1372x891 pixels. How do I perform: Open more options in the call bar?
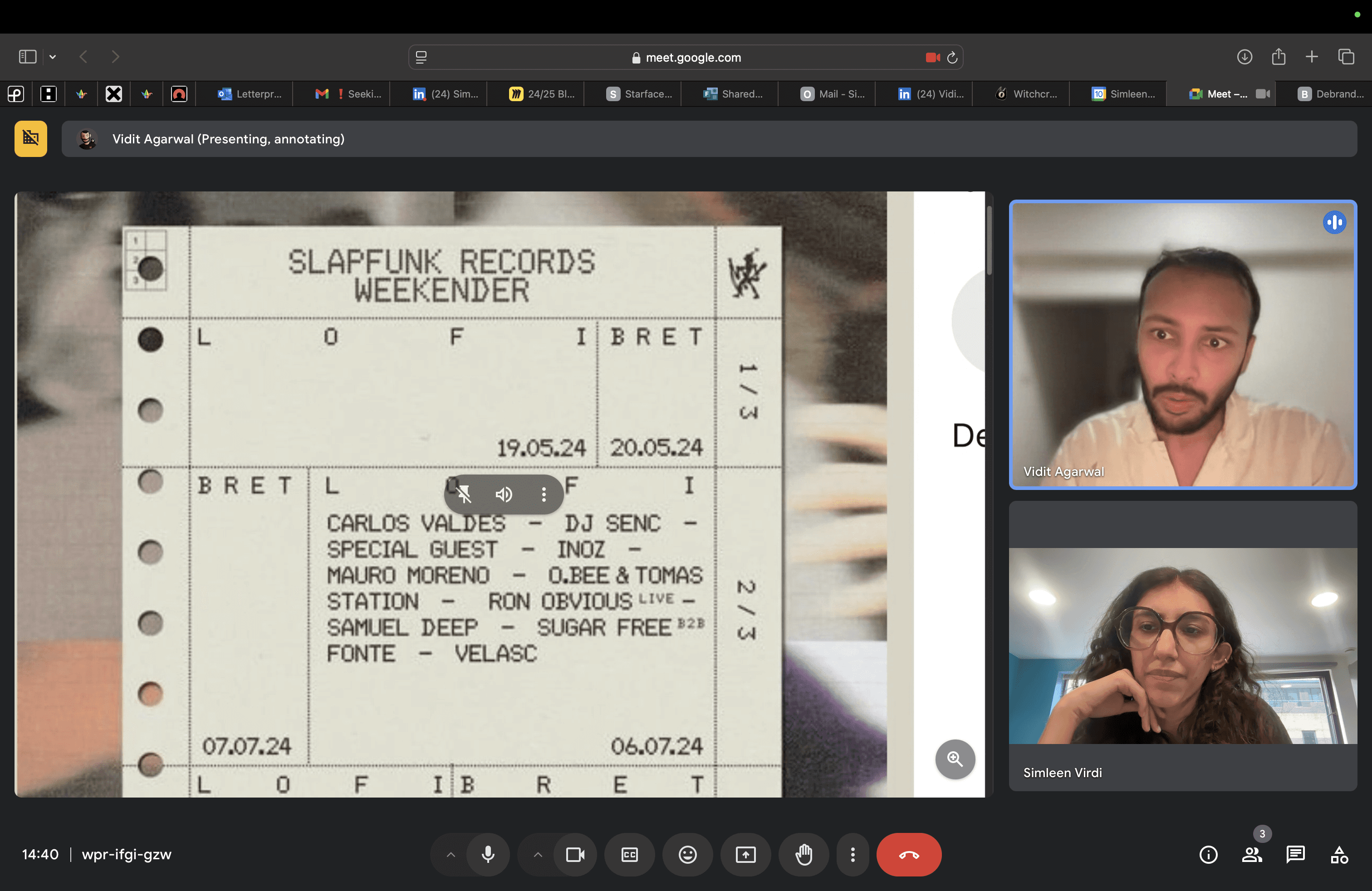point(853,855)
